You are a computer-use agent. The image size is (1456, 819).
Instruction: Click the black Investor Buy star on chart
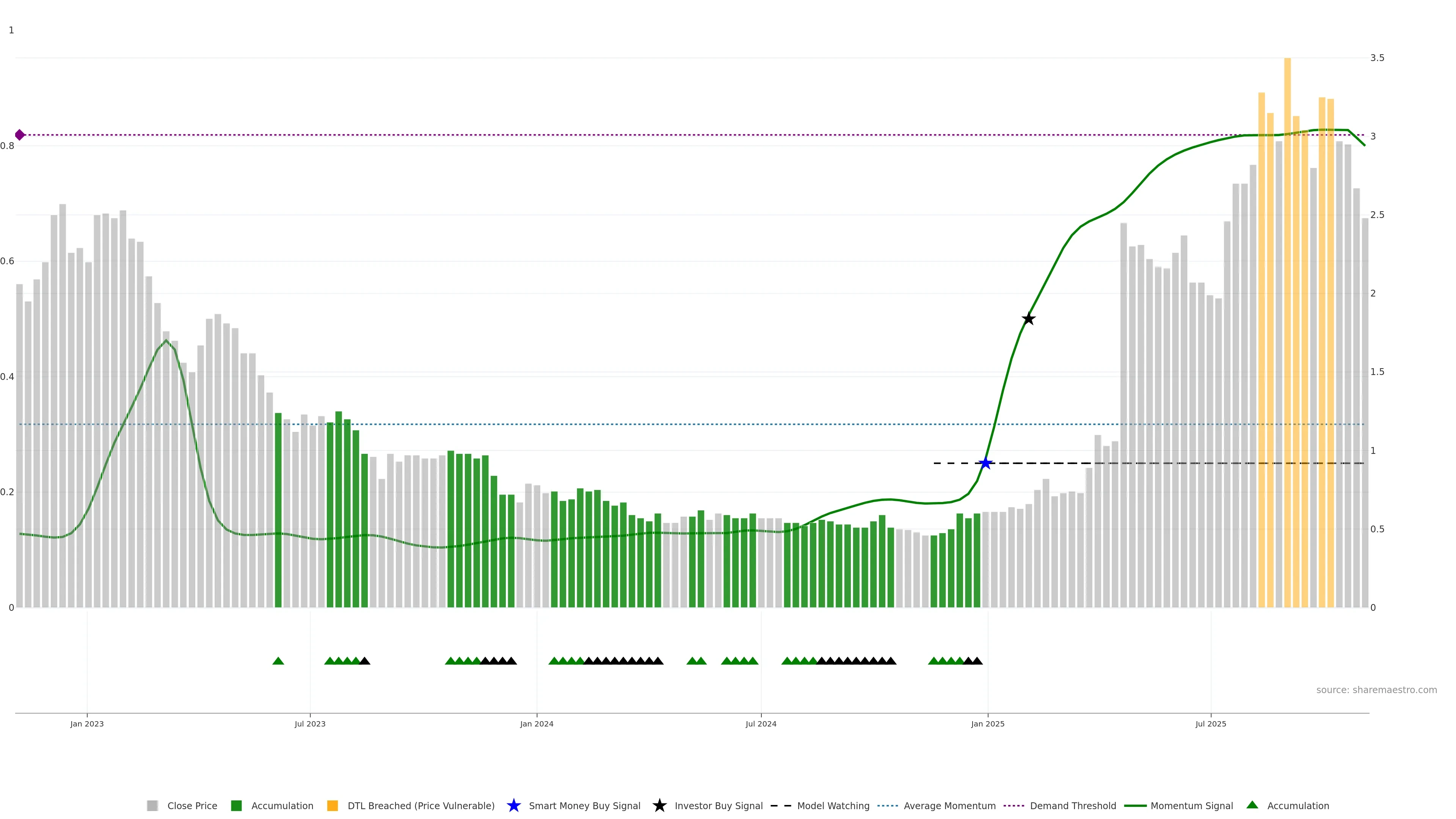click(x=1029, y=319)
